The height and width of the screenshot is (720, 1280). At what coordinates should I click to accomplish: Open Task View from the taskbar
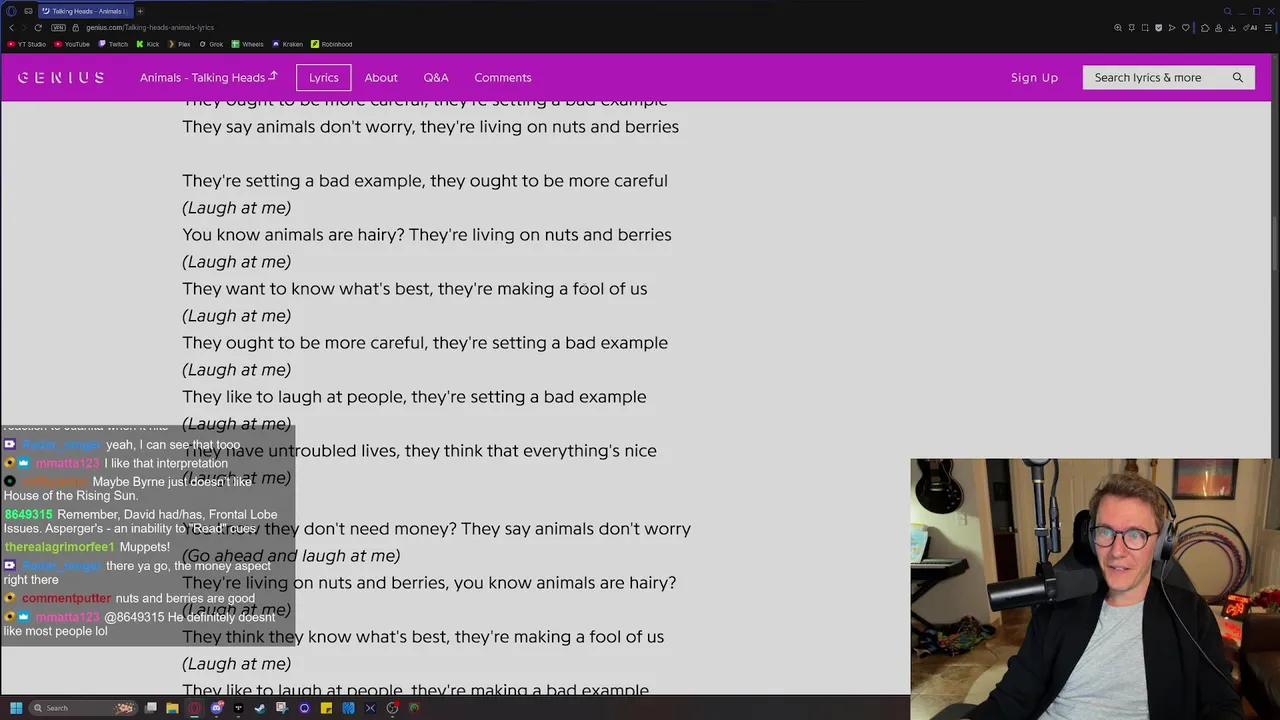pyautogui.click(x=151, y=708)
